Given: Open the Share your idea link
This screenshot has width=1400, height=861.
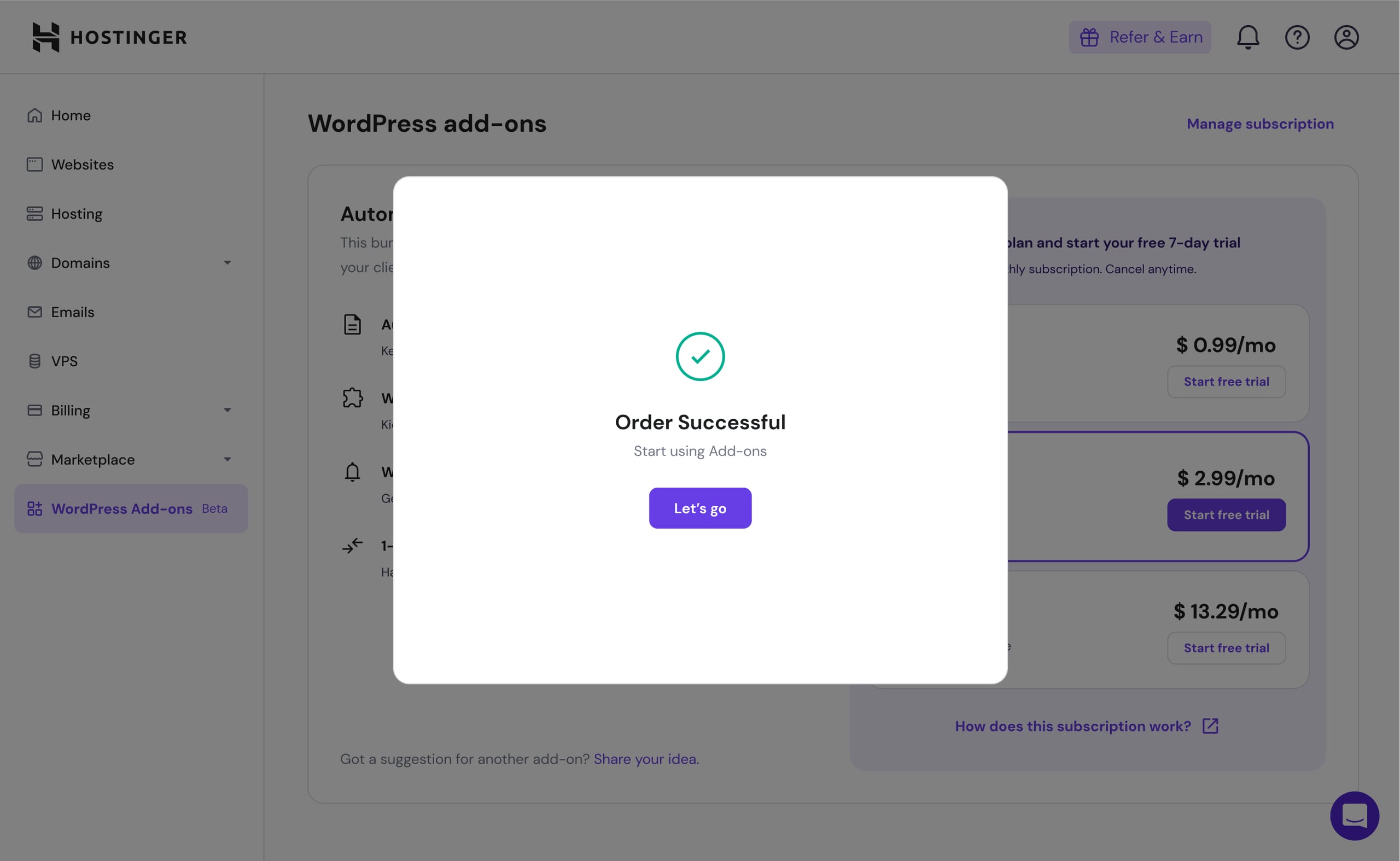Looking at the screenshot, I should pyautogui.click(x=645, y=759).
